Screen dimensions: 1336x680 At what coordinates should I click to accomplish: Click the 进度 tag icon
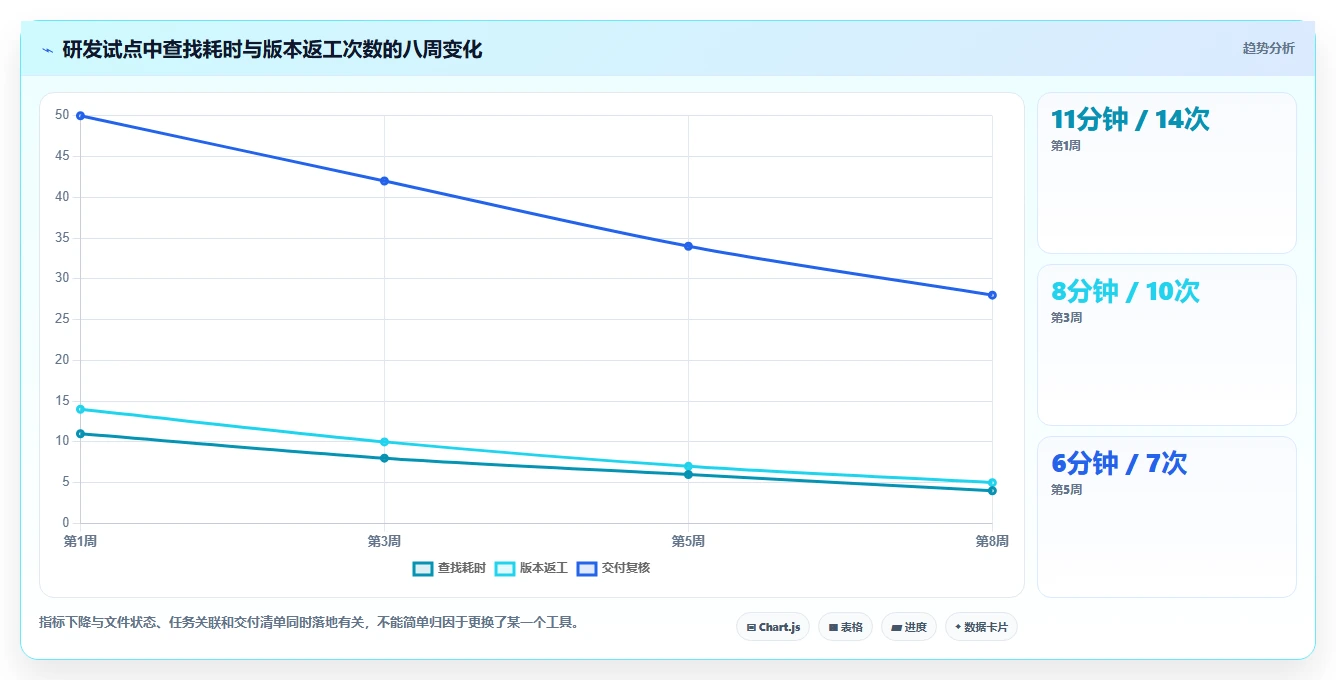[896, 628]
